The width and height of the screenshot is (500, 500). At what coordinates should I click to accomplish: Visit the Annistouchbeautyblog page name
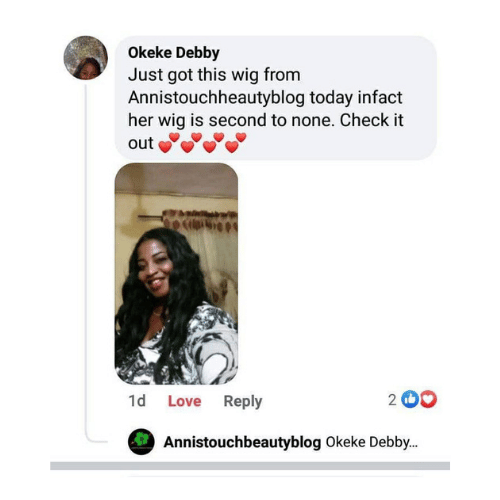click(x=242, y=442)
